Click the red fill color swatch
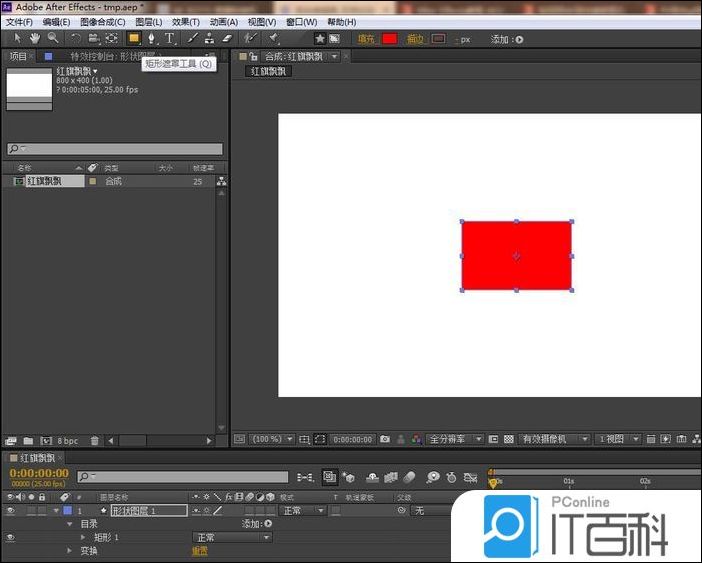The height and width of the screenshot is (563, 702). point(389,39)
